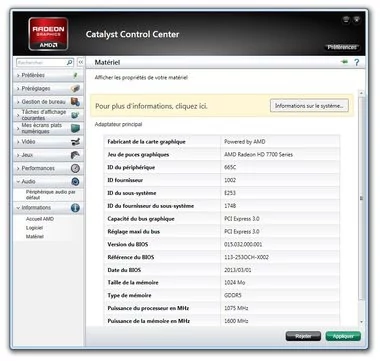The height and width of the screenshot is (361, 380).
Task: Open Périphérique audio par défaut page
Action: tap(50, 195)
